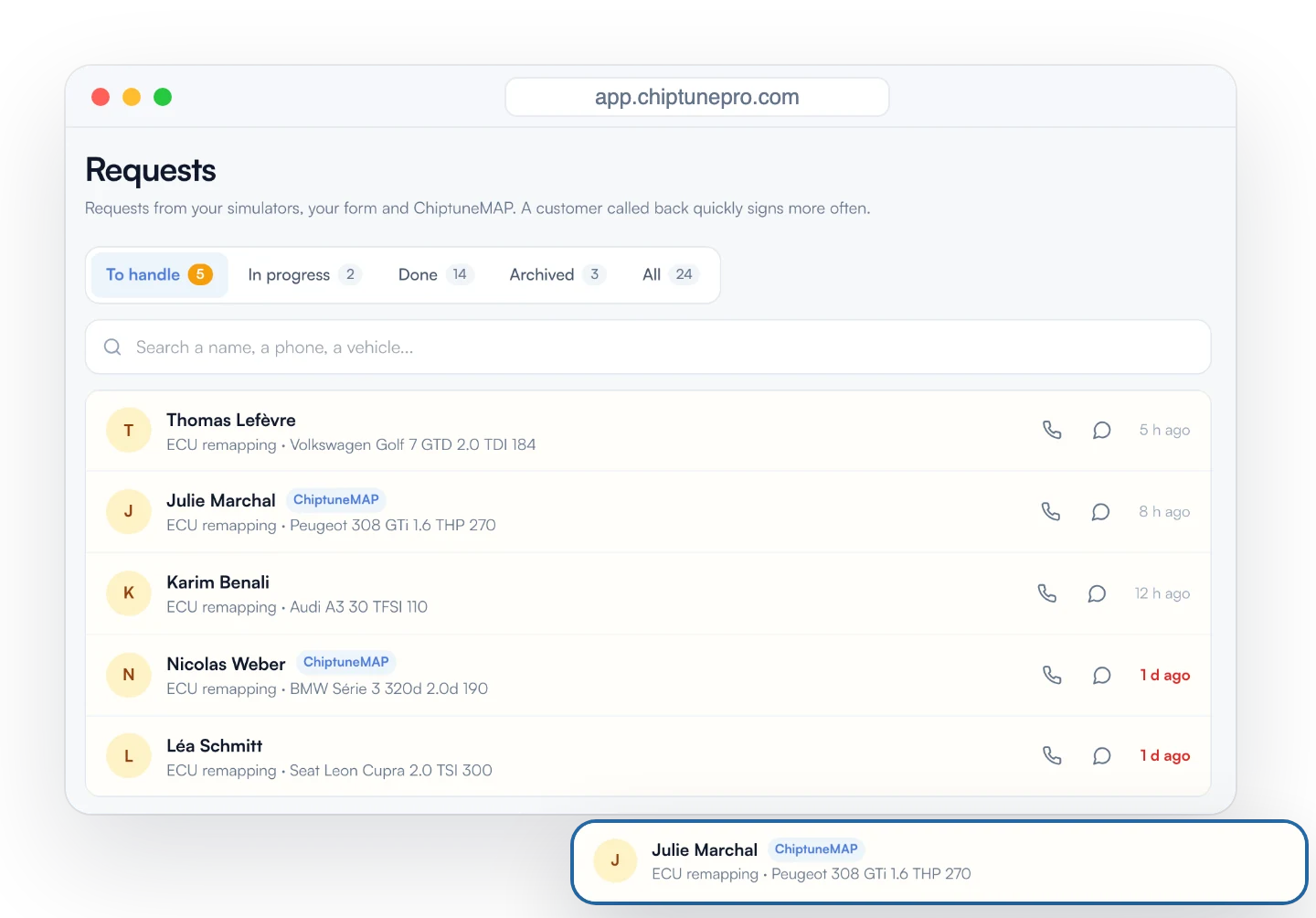Click the "5 h ago" timestamp
This screenshot has height=918, width=1316.
tap(1164, 430)
